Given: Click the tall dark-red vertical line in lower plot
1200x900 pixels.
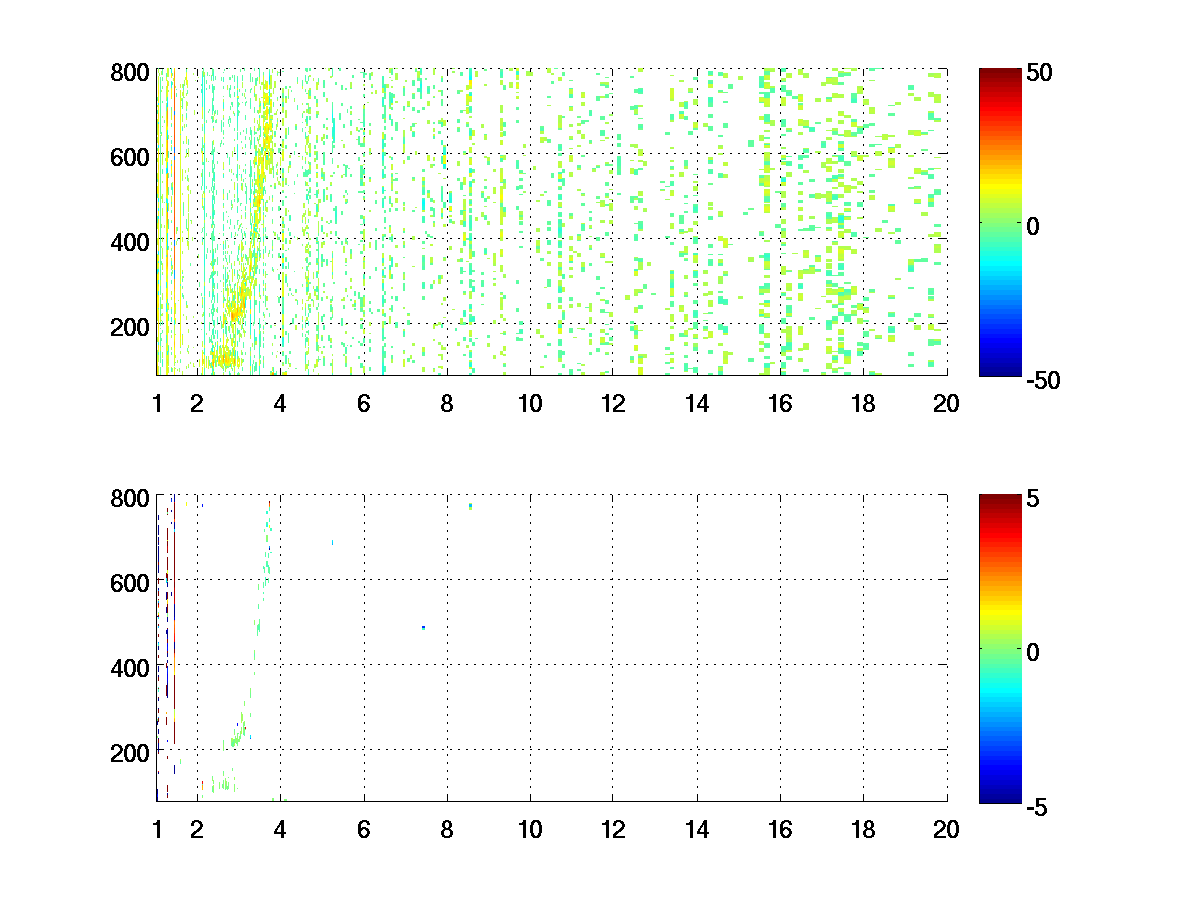Looking at the screenshot, I should tap(174, 618).
